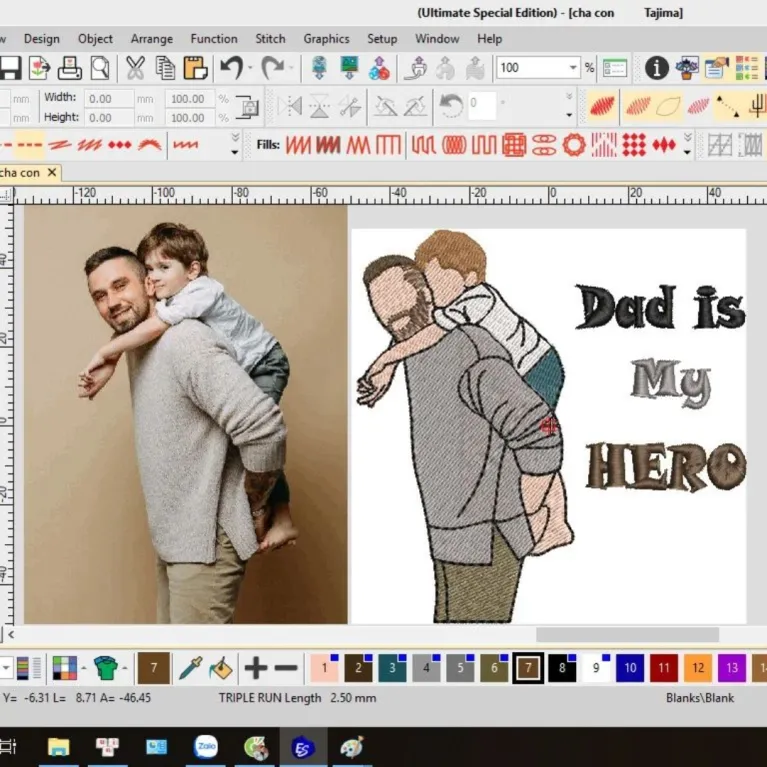
Task: Toggle the highlighted run stitch tool
Action: point(29,145)
